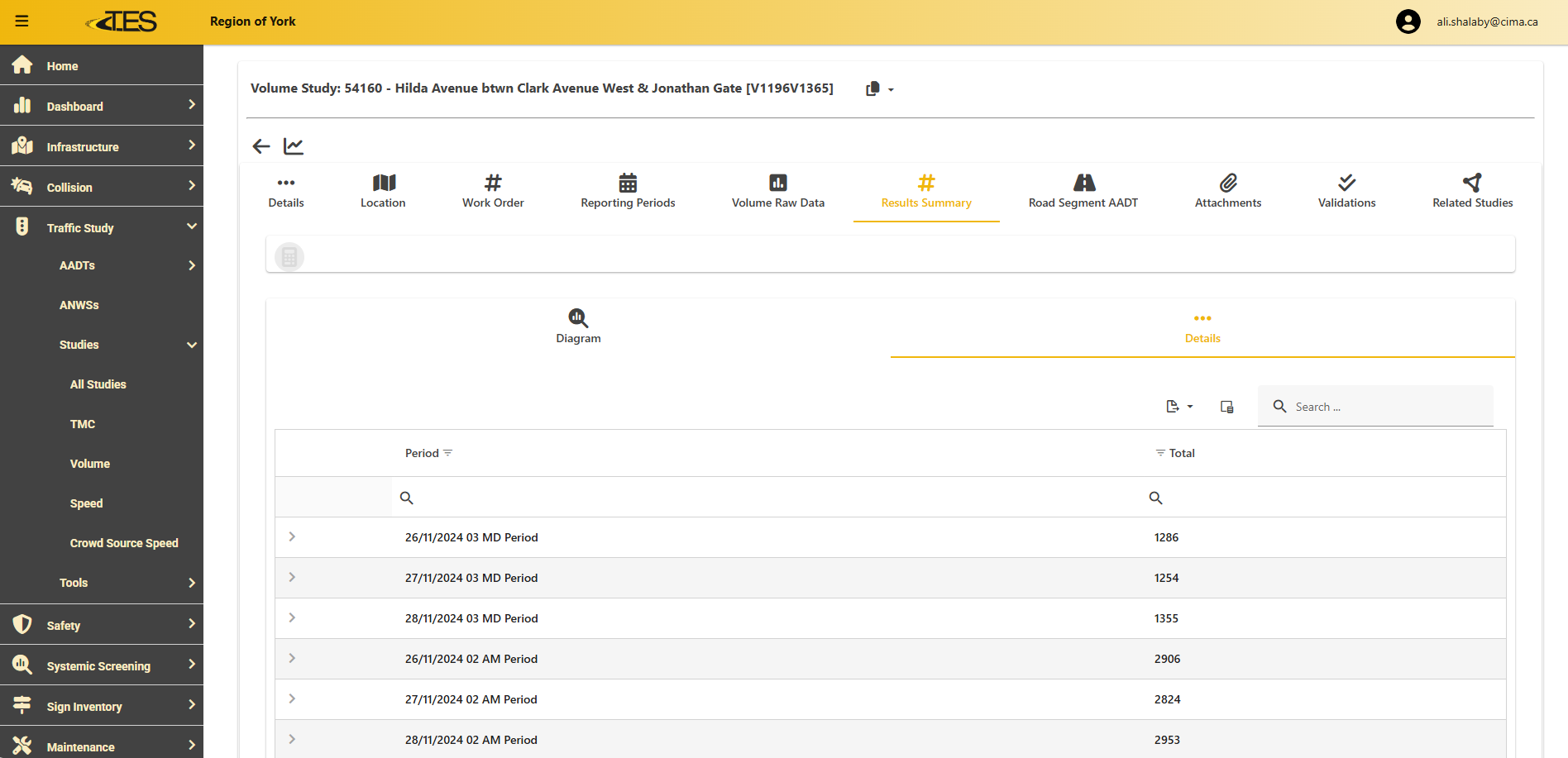Open the Diagram view
Screen dimensions: 1568x758
578,327
